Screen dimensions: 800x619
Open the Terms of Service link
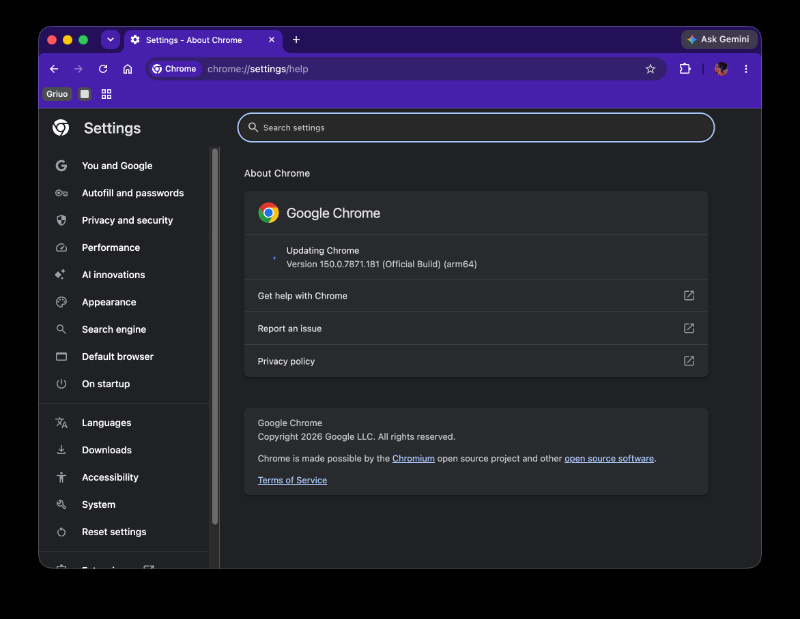292,480
